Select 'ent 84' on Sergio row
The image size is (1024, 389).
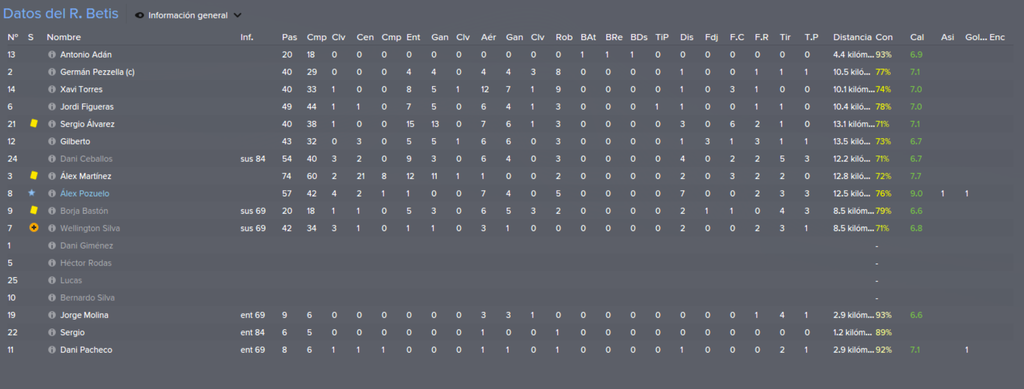[x=253, y=332]
